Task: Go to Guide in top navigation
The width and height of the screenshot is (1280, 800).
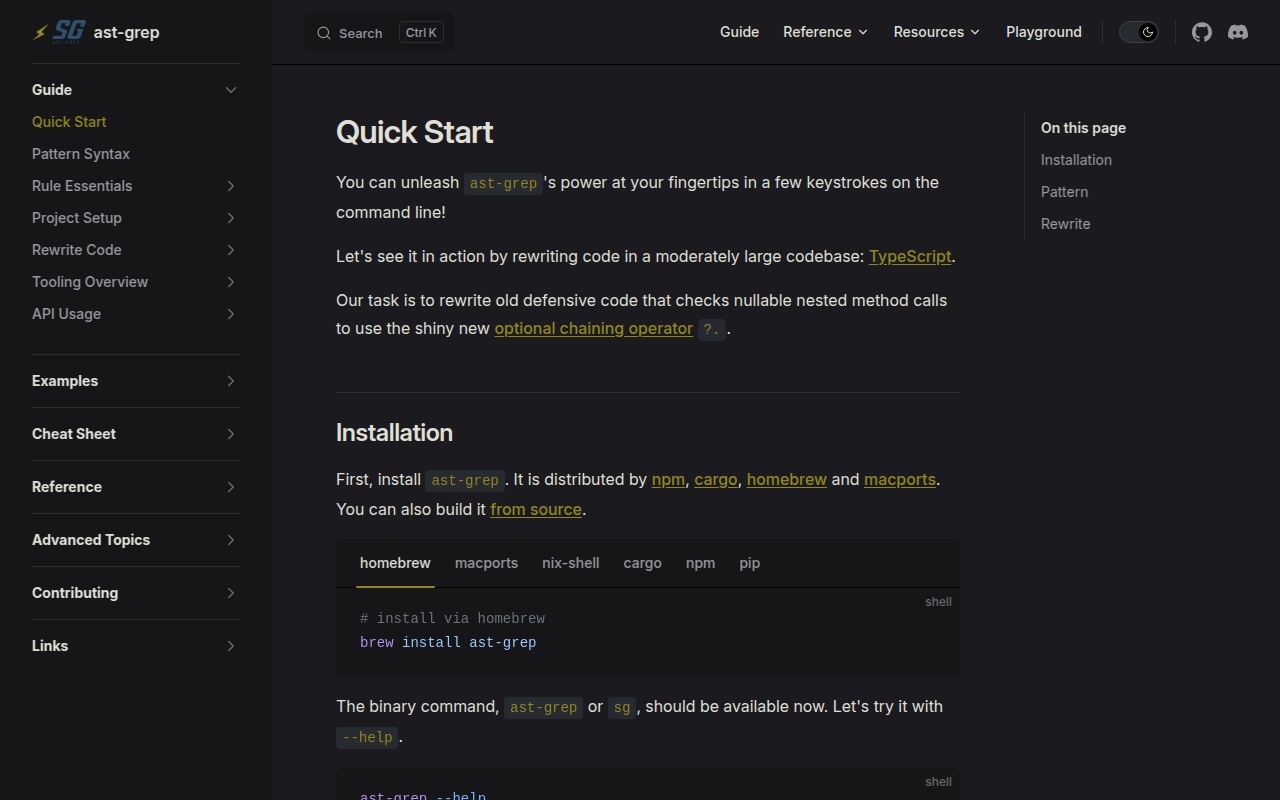Action: (x=739, y=32)
